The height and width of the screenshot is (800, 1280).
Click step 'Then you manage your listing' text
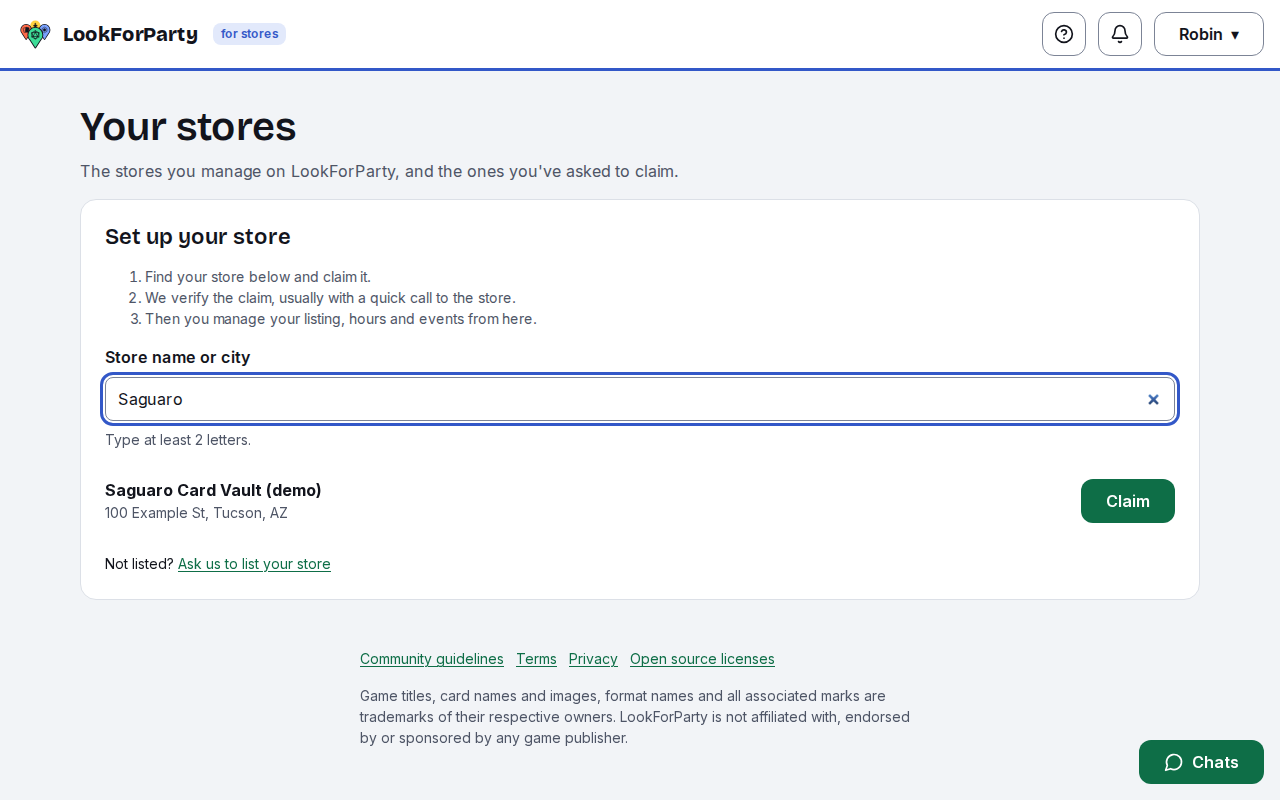click(341, 319)
